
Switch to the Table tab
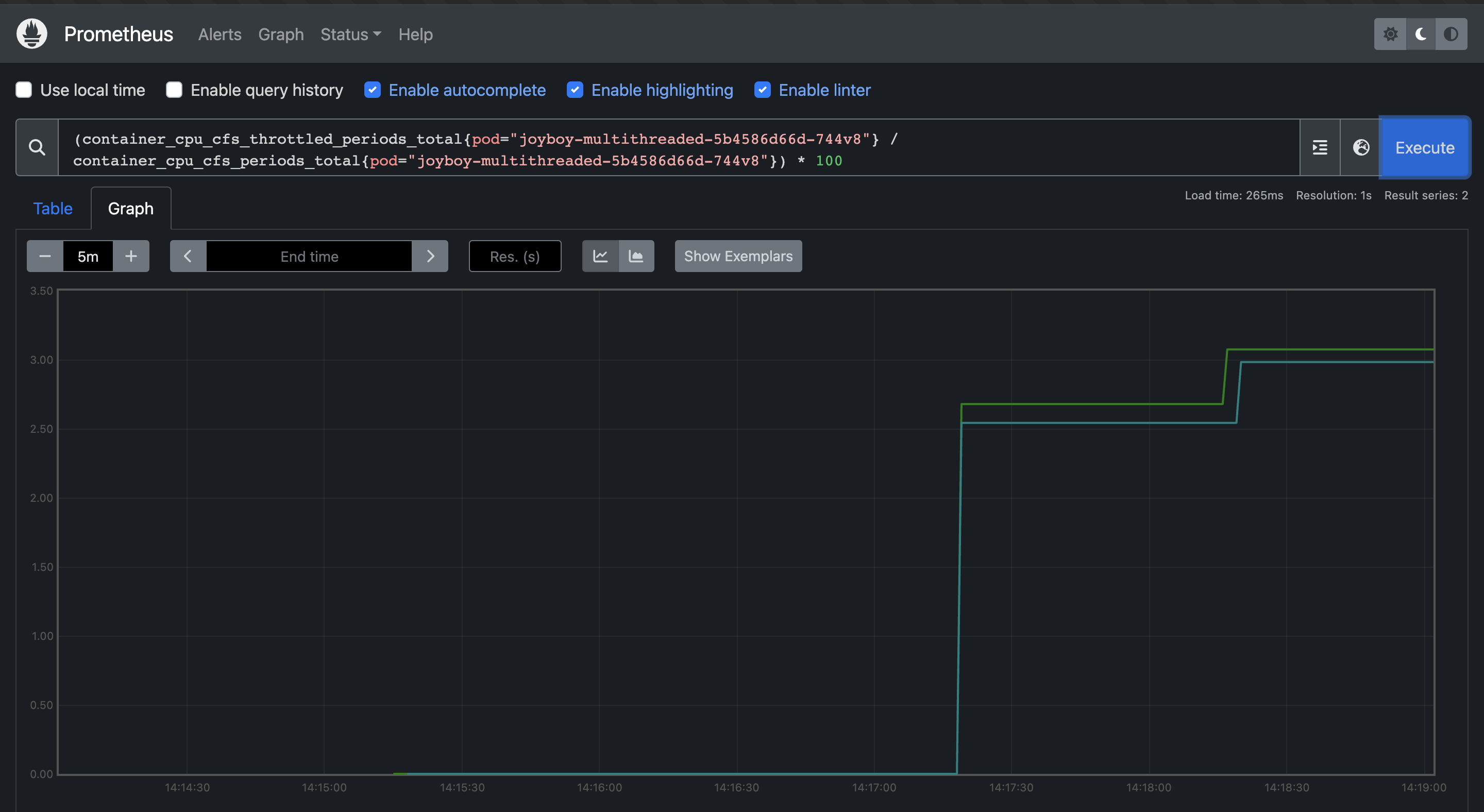[52, 207]
